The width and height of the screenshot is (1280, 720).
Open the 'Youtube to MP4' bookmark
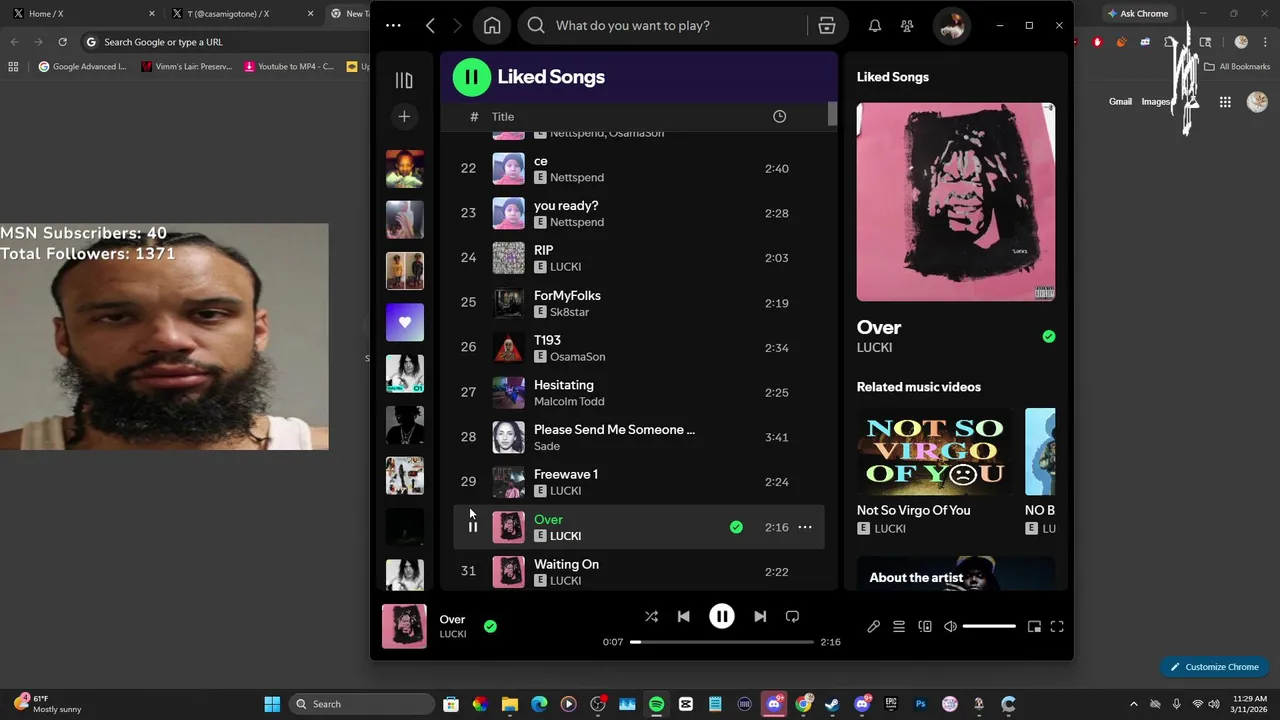pos(288,67)
